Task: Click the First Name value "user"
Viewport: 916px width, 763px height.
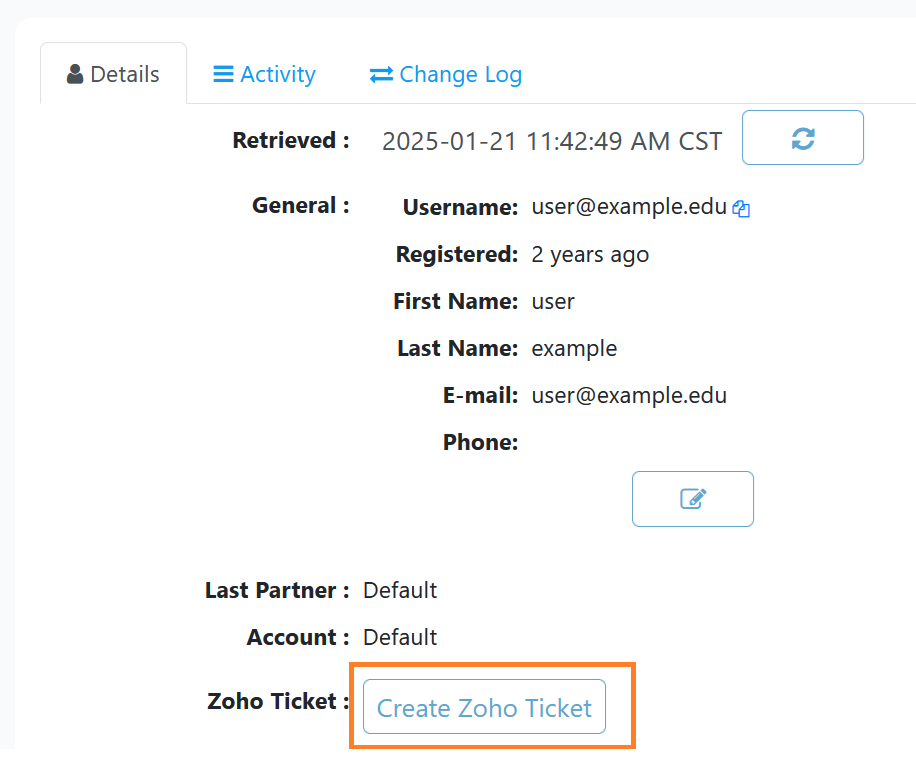Action: coord(553,301)
